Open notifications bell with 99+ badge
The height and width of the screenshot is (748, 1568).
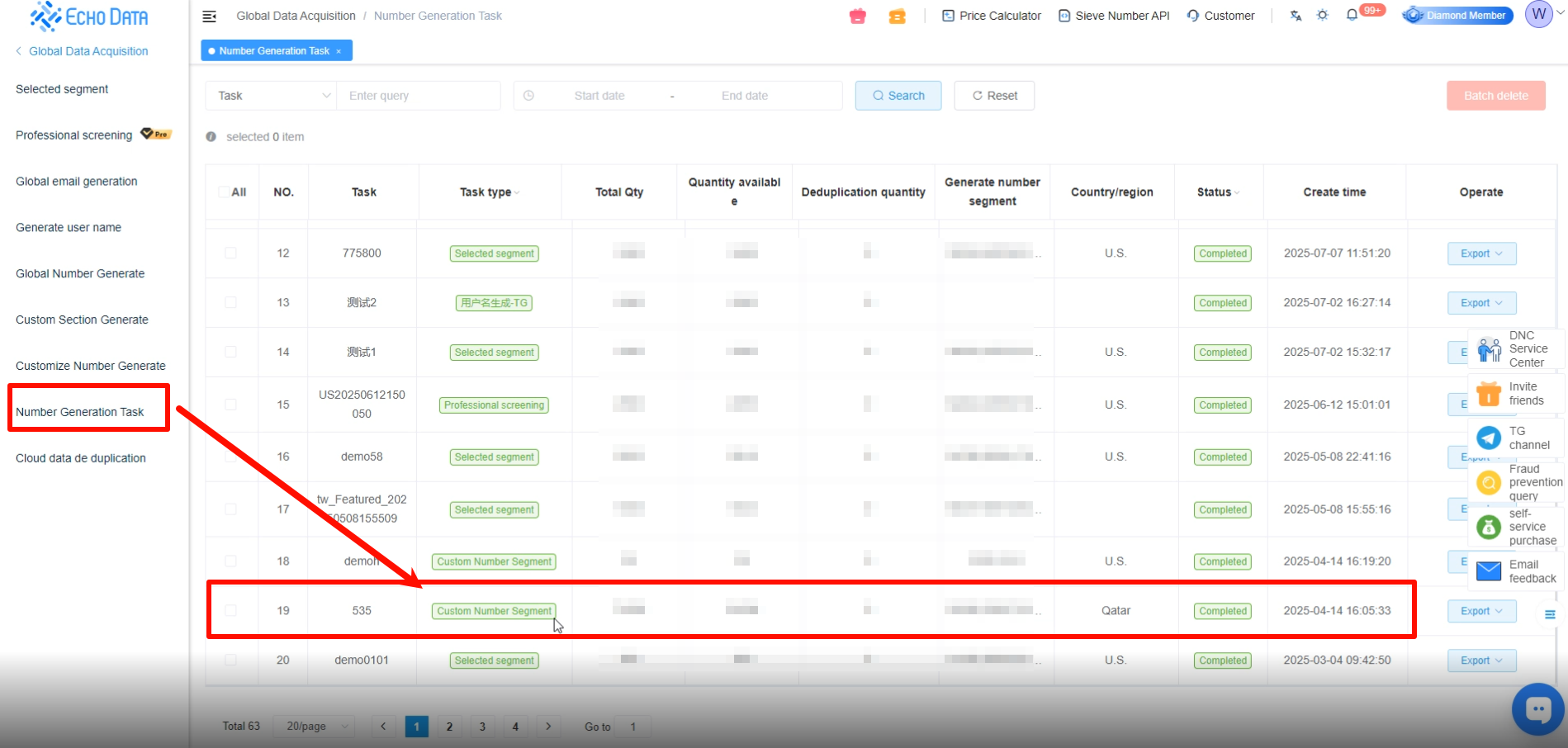tap(1352, 15)
